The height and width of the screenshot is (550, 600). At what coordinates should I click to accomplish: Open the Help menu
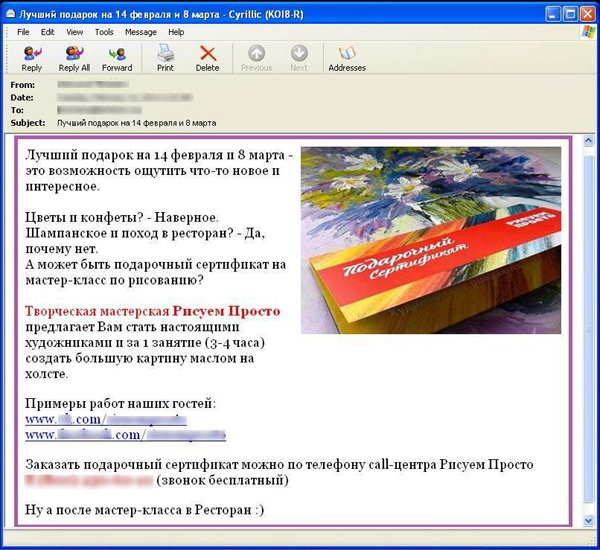click(176, 32)
